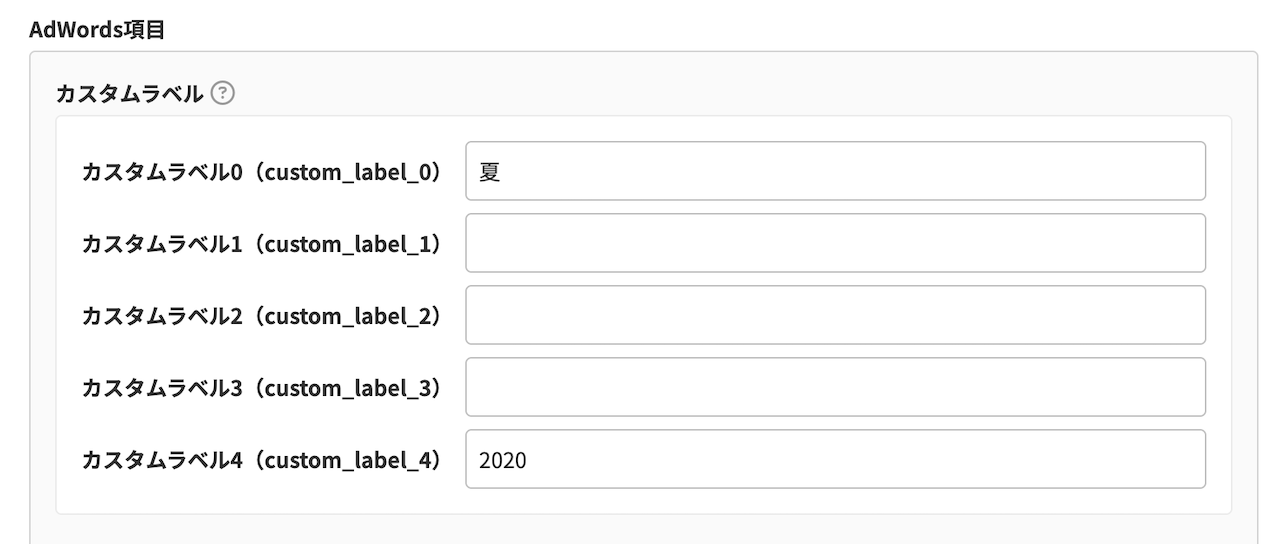
Task: Place cursor on the 2020 value text
Action: [503, 460]
